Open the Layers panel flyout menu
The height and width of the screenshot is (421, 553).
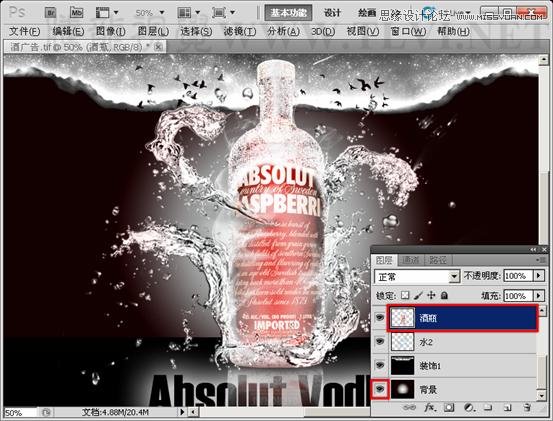[541, 260]
